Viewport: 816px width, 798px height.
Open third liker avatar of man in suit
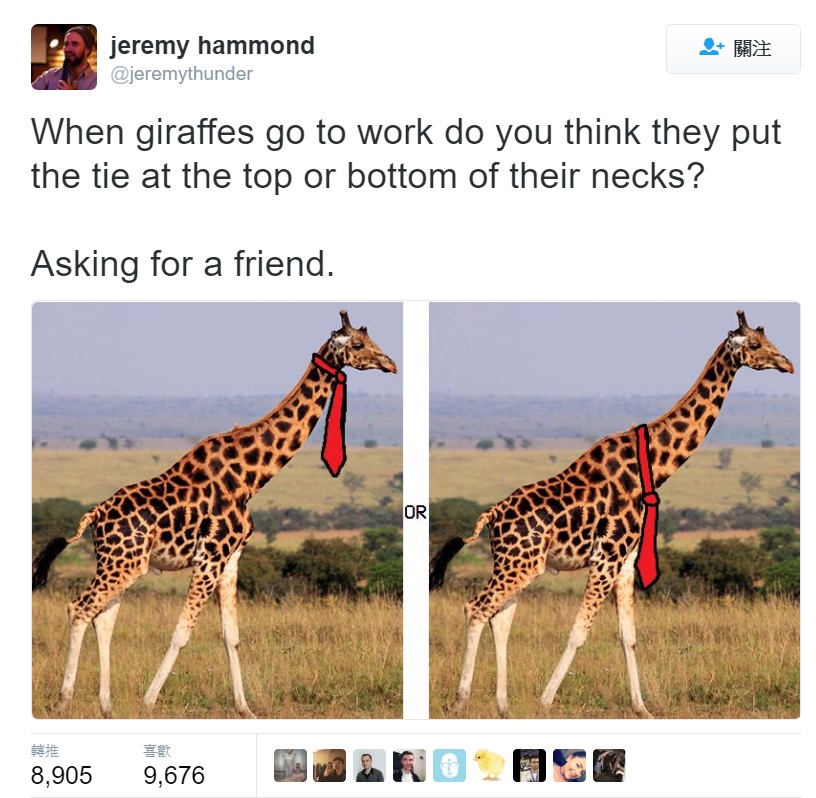369,765
